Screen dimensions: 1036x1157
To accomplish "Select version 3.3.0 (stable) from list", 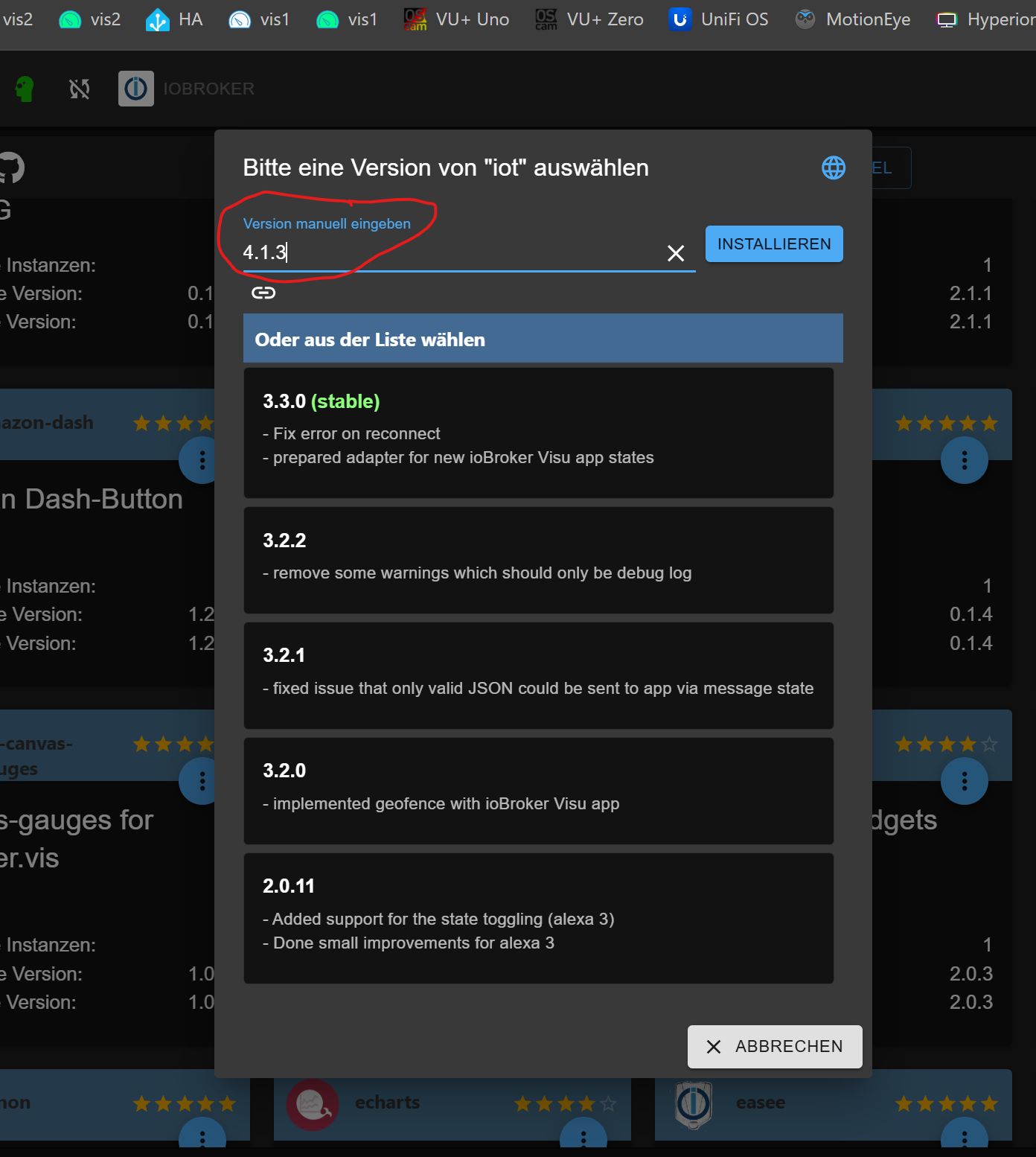I will point(538,432).
